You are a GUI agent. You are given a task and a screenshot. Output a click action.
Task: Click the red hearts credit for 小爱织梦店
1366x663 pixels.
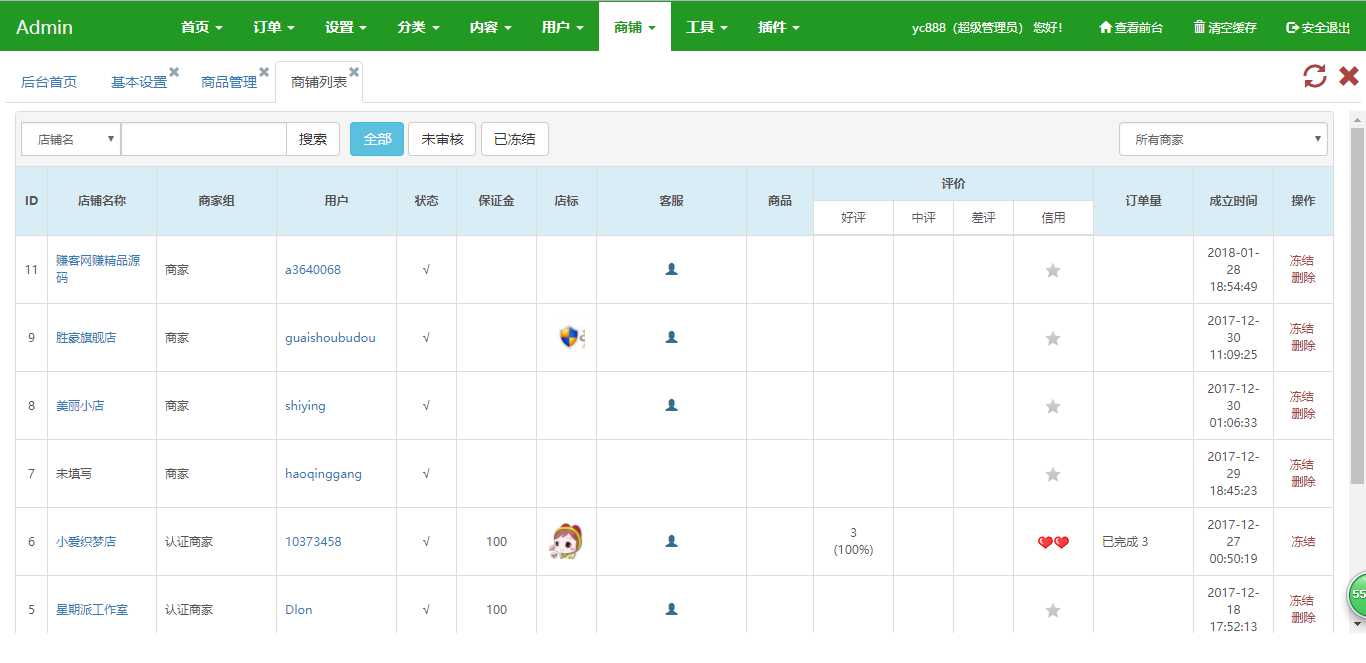tap(1053, 542)
